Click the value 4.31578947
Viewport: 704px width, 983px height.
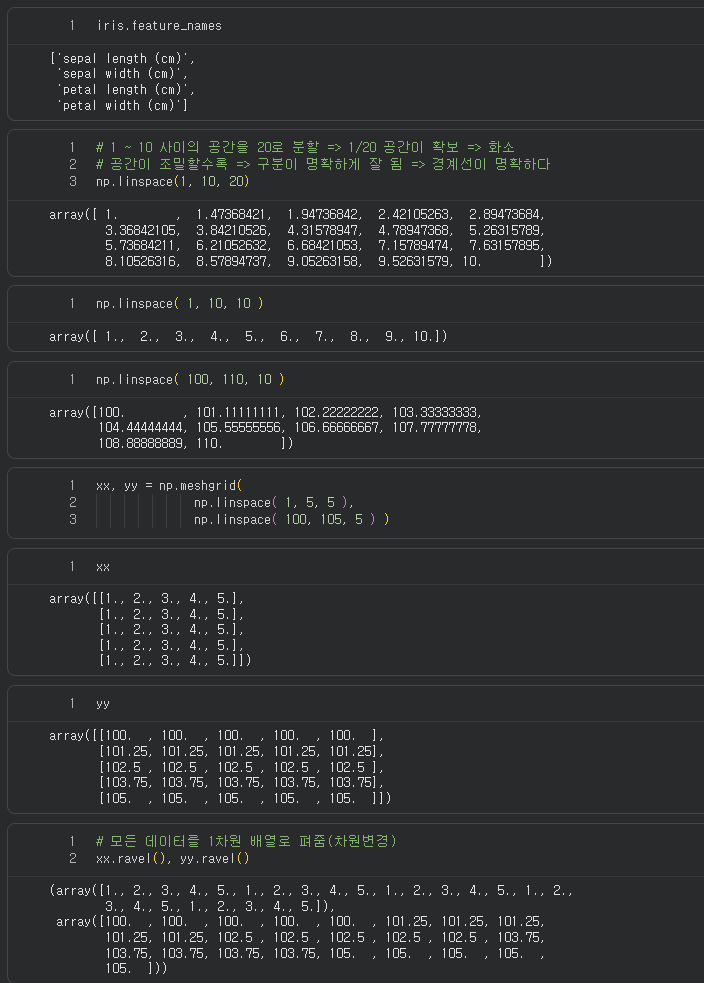(323, 230)
